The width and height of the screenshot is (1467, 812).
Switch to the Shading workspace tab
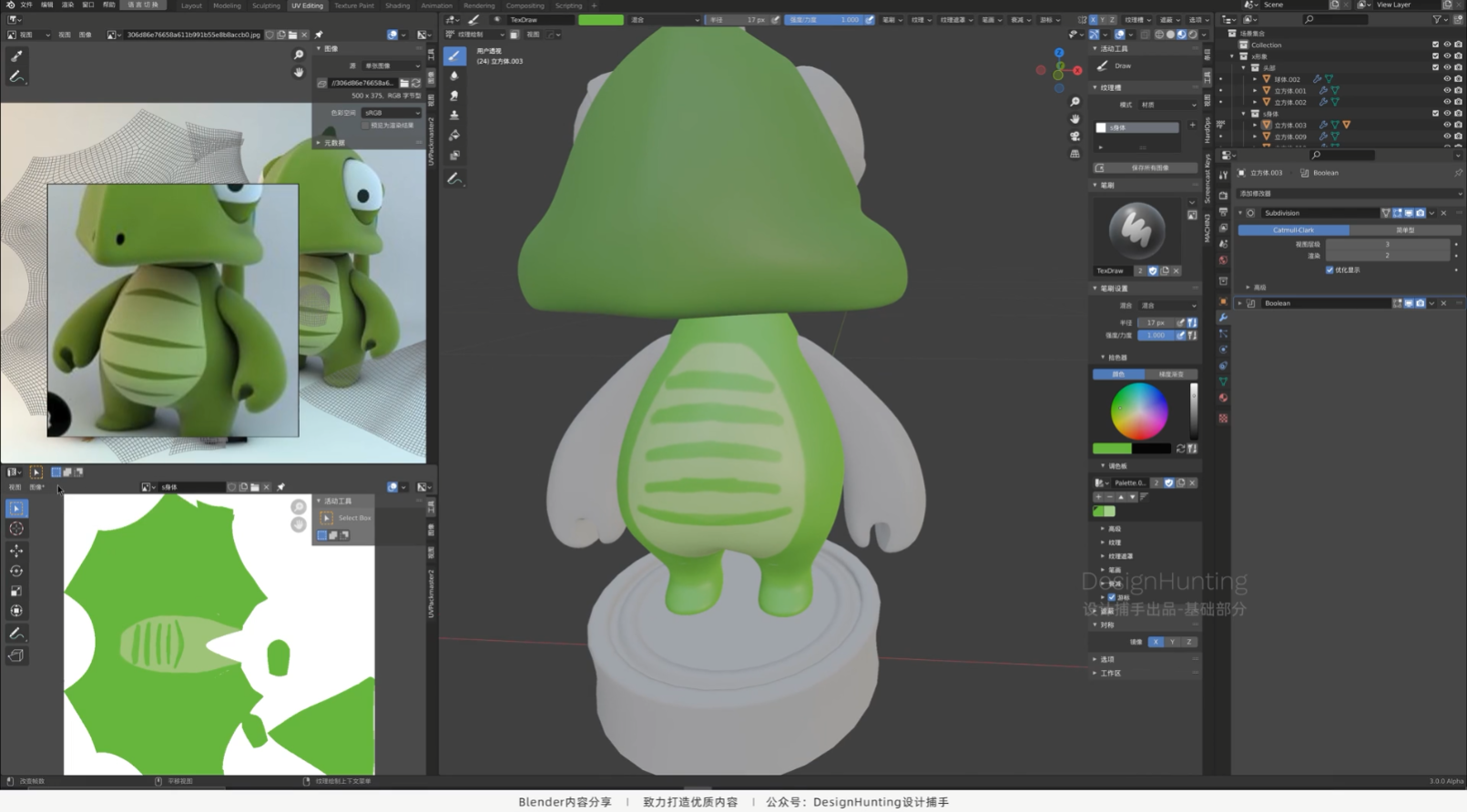click(x=397, y=5)
